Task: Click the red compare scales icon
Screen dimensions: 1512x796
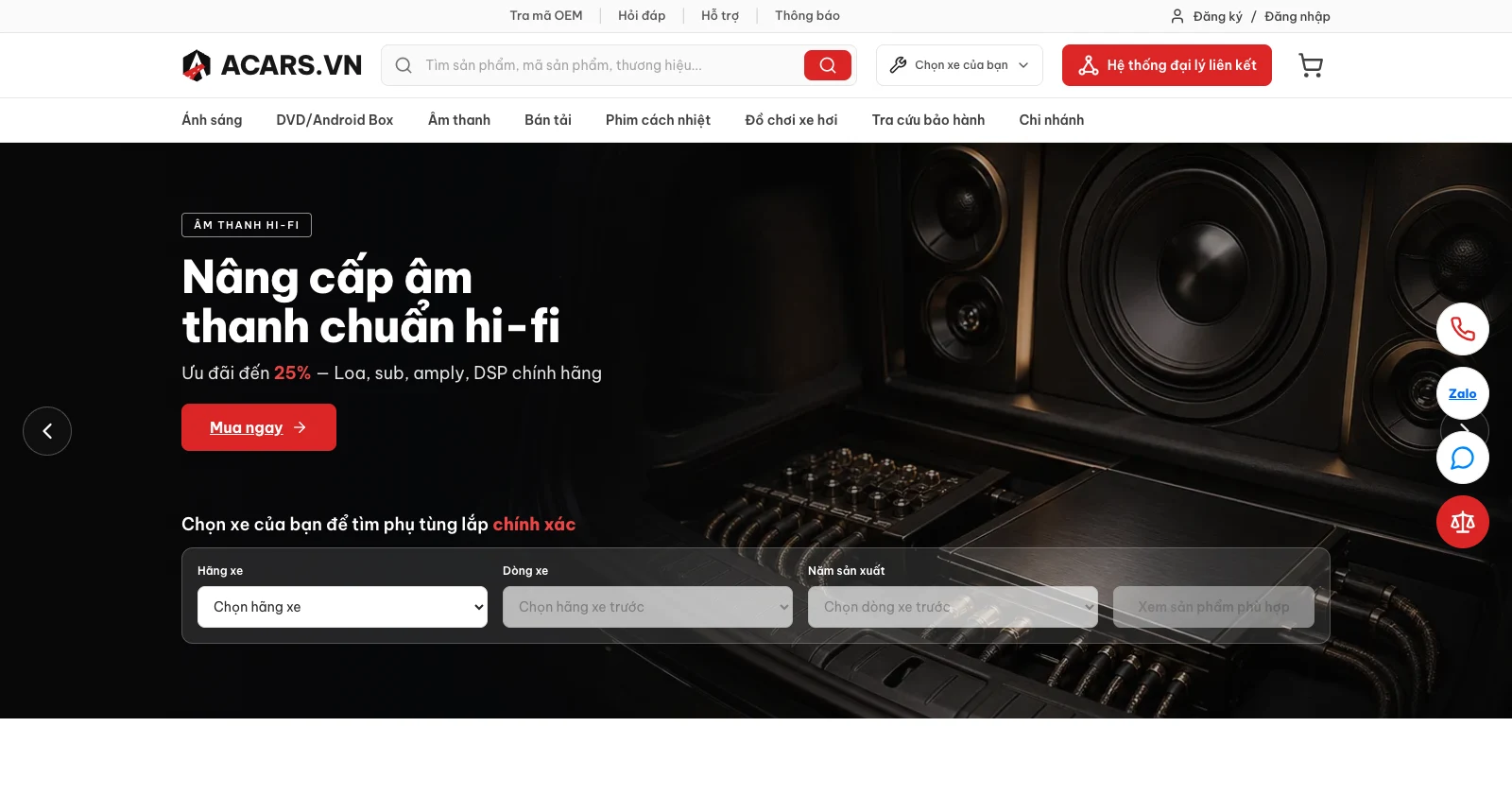Action: click(x=1463, y=522)
